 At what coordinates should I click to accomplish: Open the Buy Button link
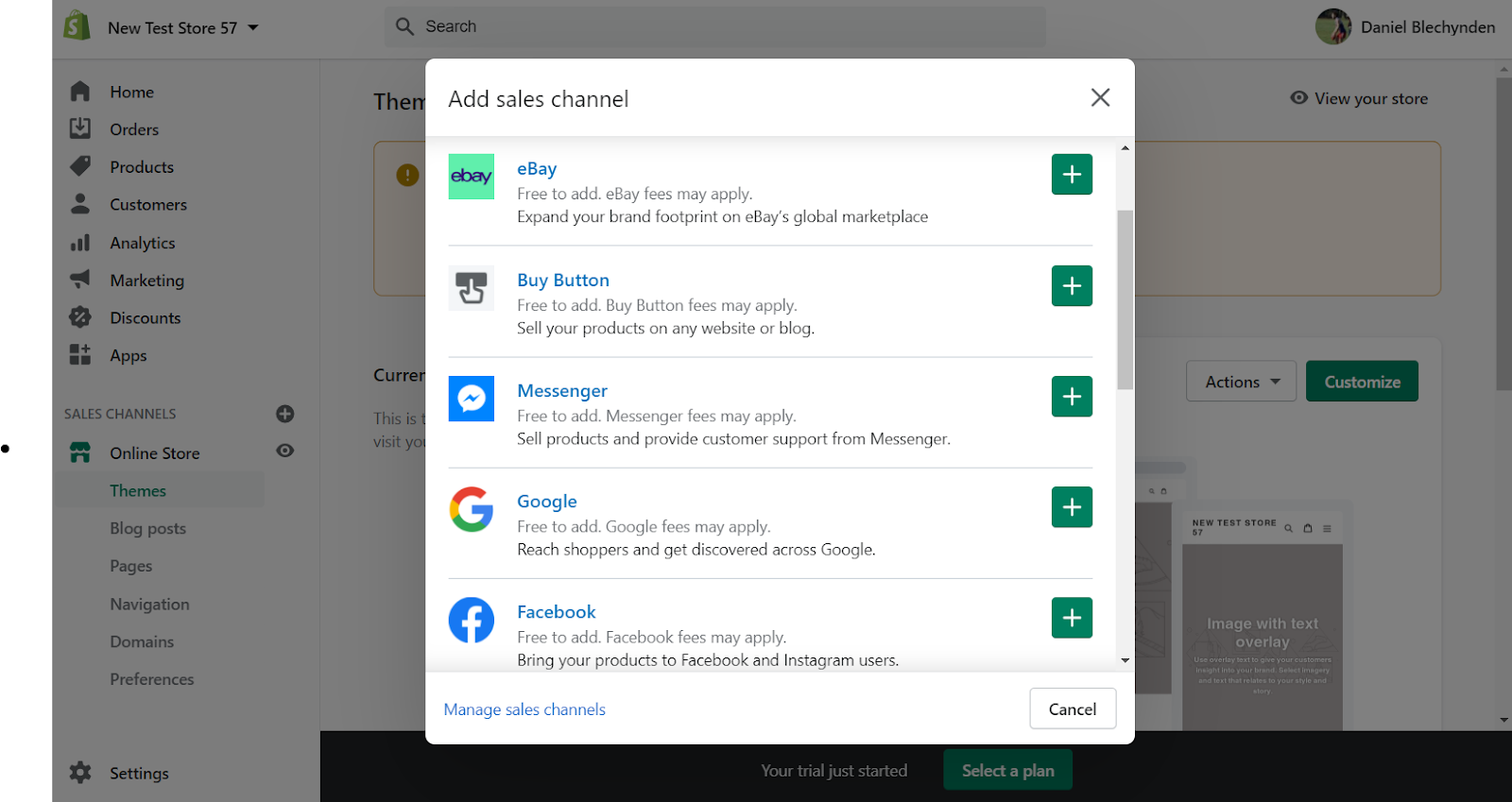[563, 281]
